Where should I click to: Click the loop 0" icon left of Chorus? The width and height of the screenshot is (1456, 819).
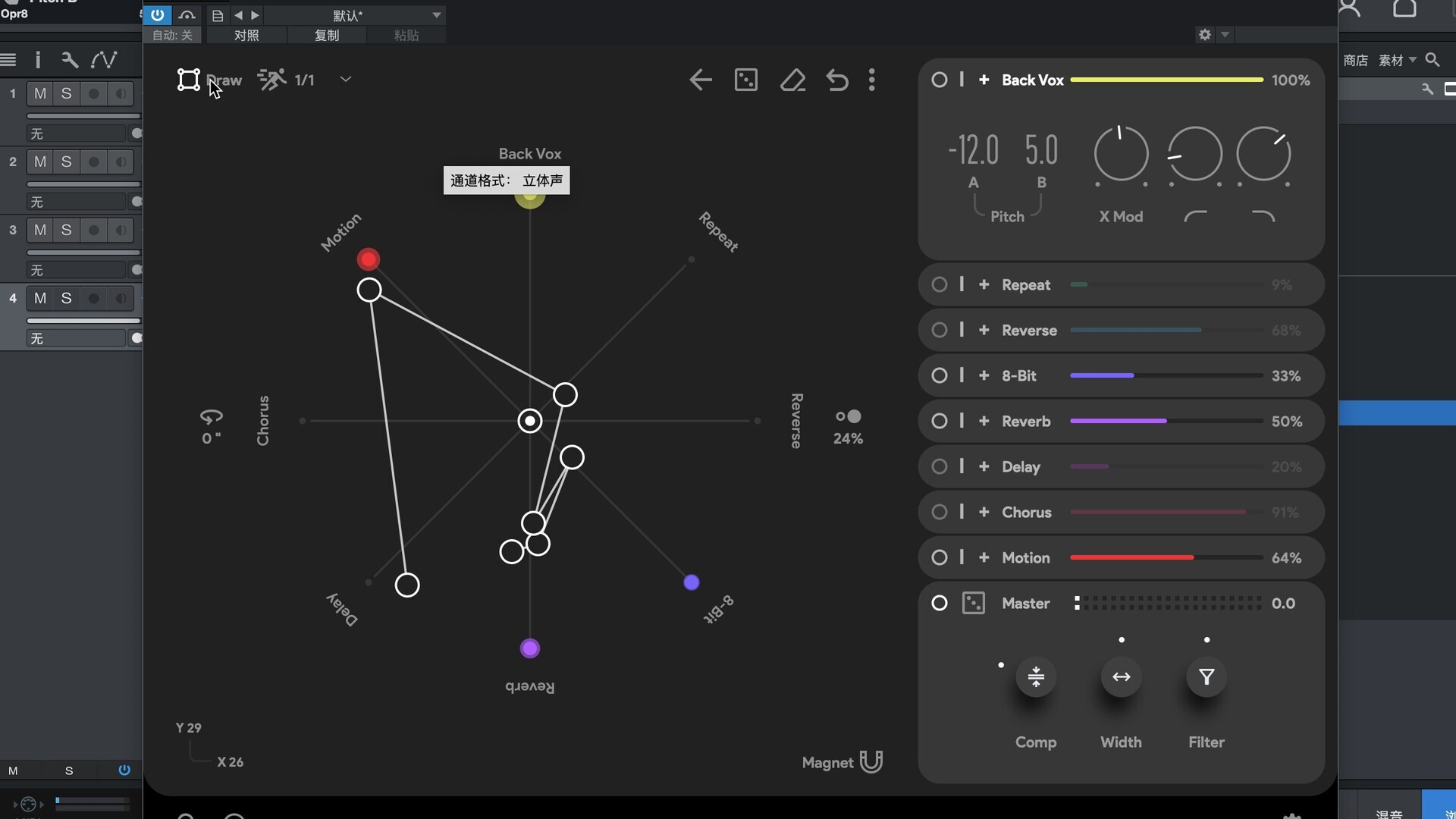coord(212,416)
